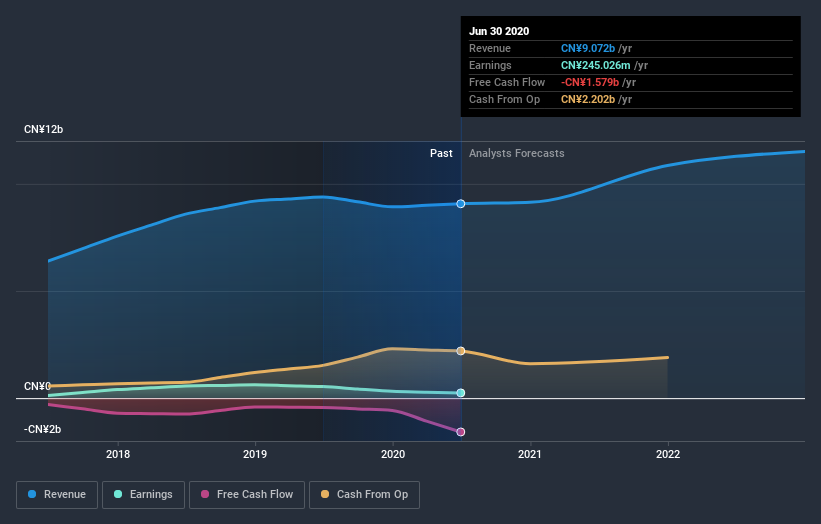Image resolution: width=821 pixels, height=524 pixels.
Task: Click the CN¥245.026m earnings value in tooltip
Action: pos(596,65)
